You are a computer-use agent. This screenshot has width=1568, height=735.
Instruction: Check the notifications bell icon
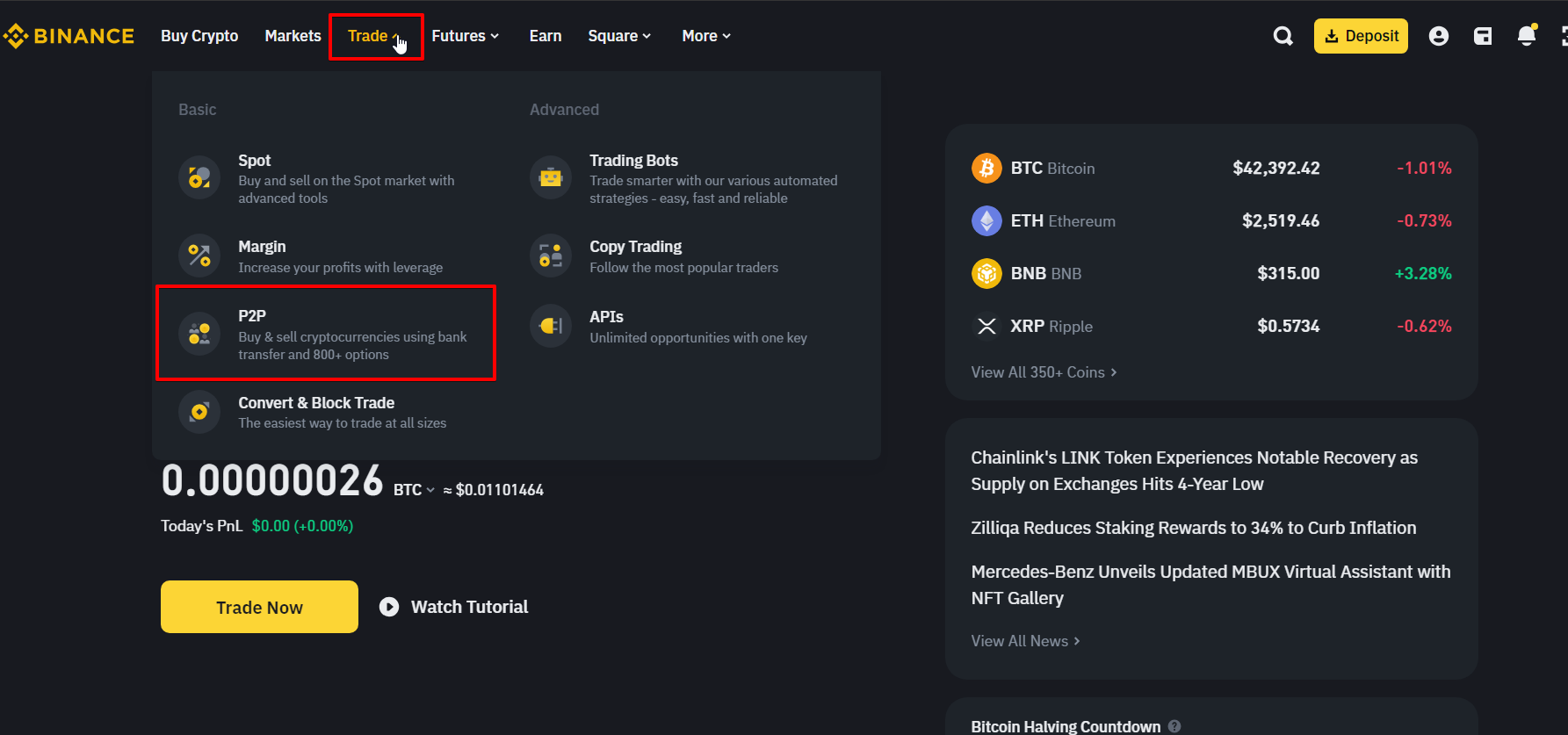1527,35
